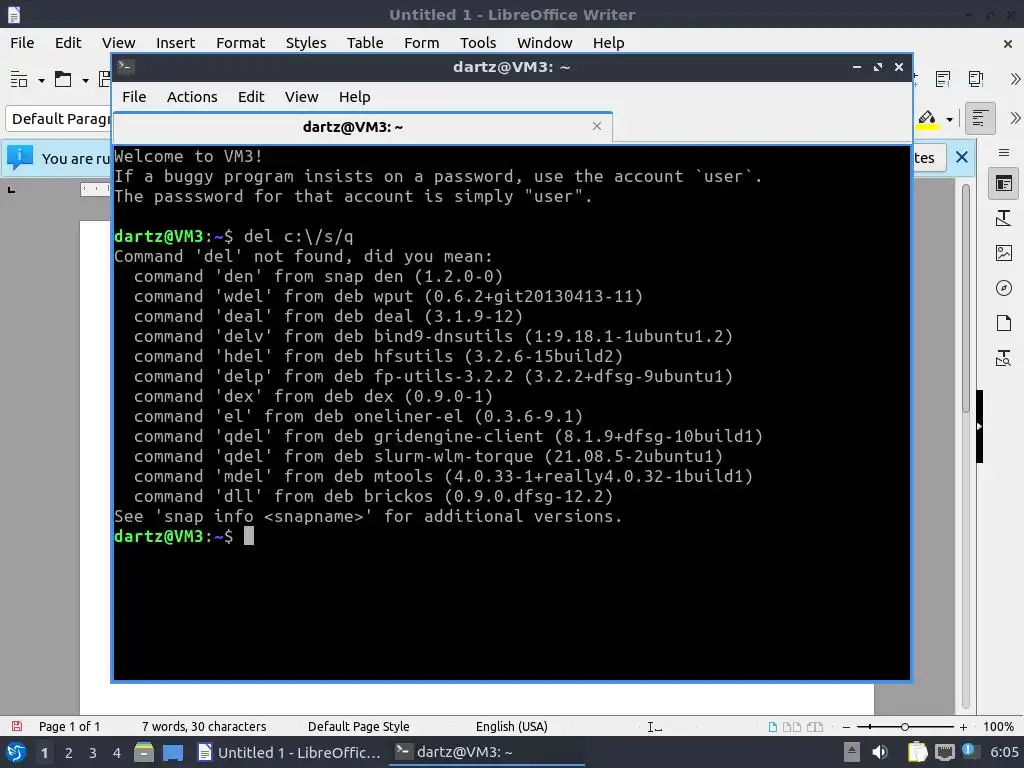This screenshot has height=768, width=1024.
Task: Click the Open folder icon in Writer toolbar
Action: 63,80
